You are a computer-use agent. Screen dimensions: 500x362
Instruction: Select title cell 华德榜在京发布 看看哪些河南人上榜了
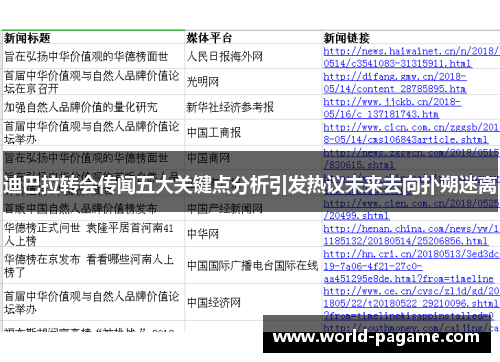(x=93, y=265)
